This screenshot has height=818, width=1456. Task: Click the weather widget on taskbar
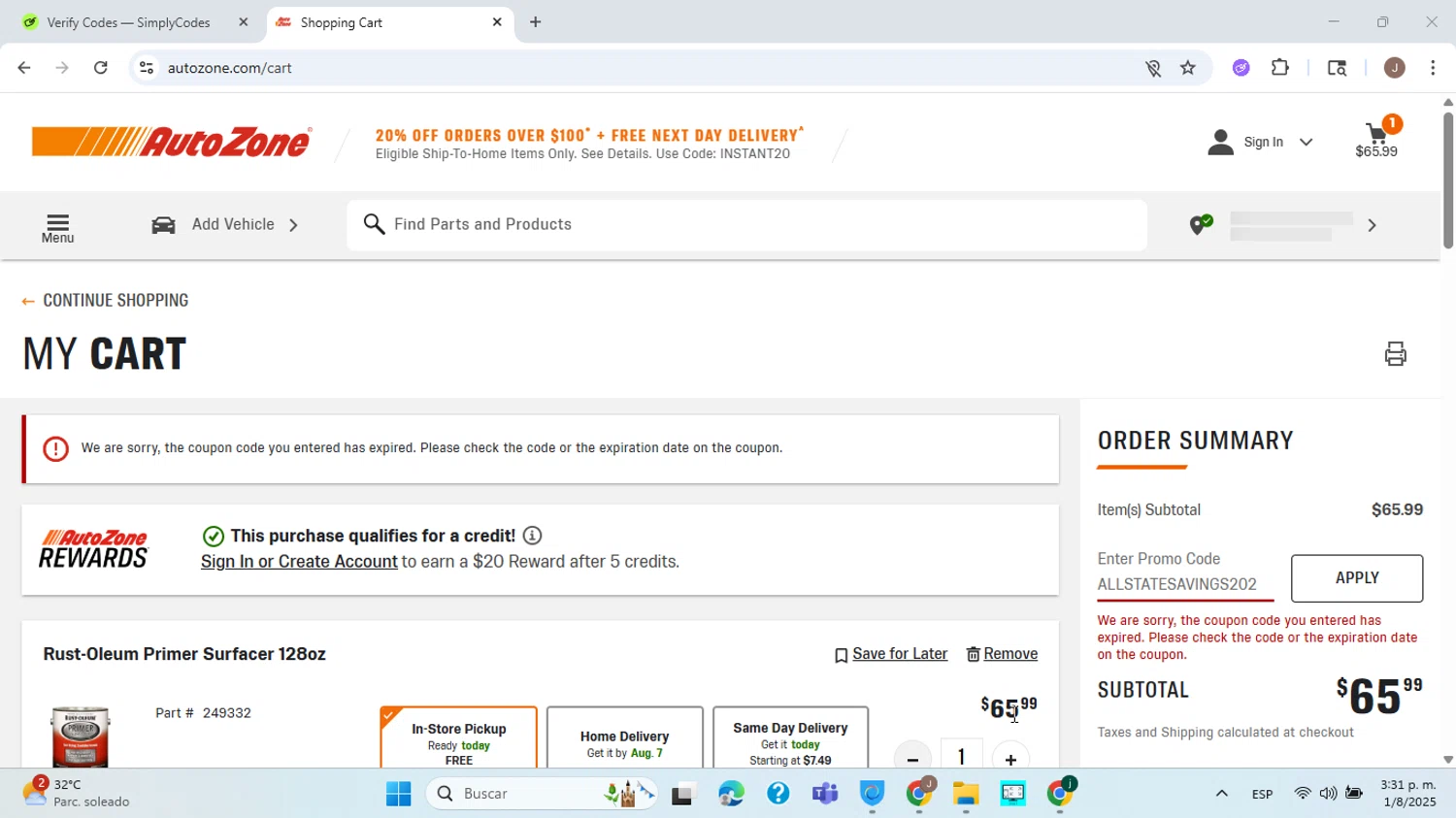coord(76,793)
